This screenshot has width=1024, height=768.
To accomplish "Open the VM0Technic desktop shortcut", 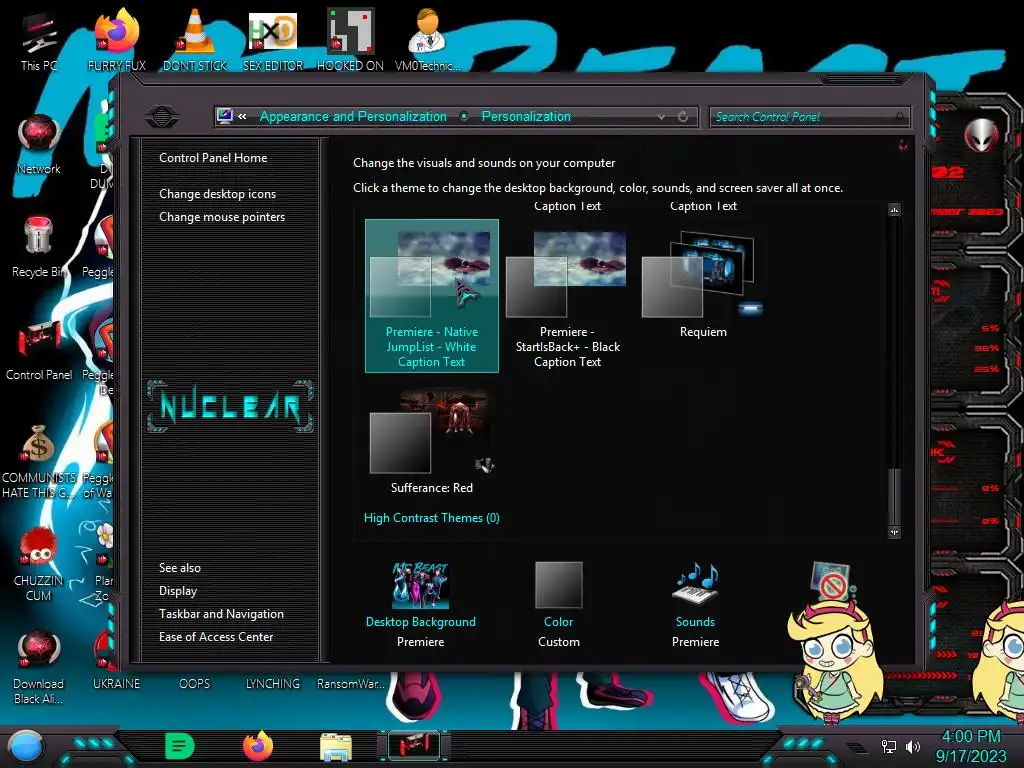I will 427,40.
